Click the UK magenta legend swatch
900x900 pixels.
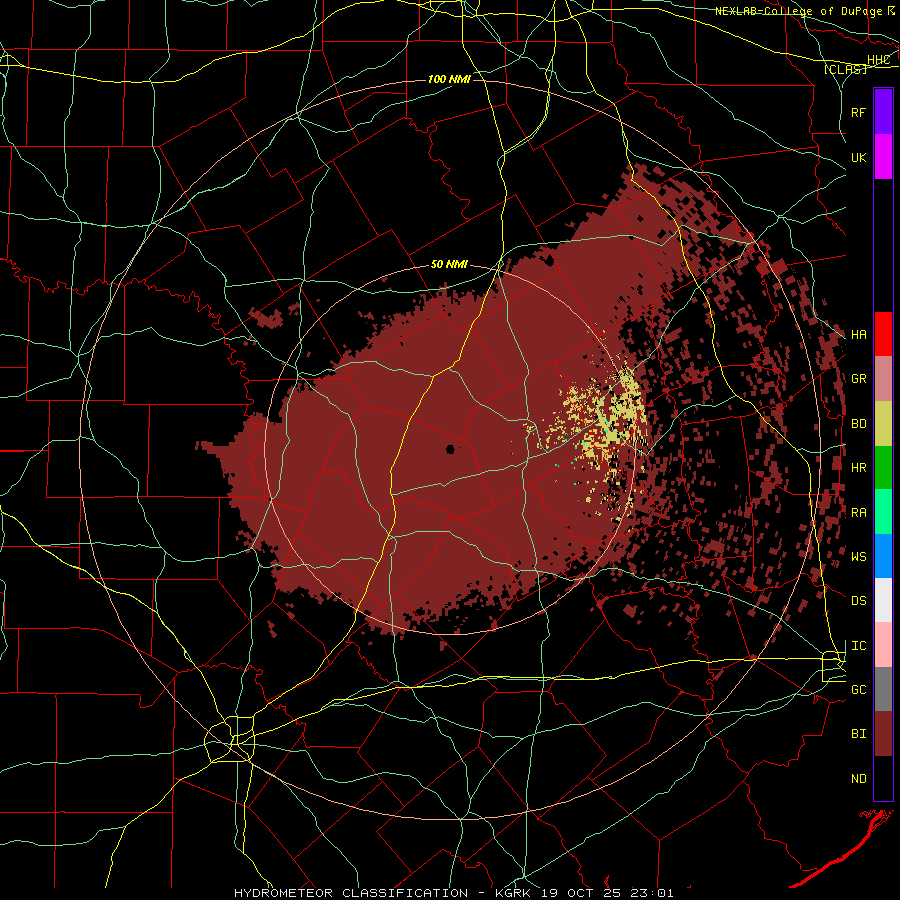click(883, 156)
